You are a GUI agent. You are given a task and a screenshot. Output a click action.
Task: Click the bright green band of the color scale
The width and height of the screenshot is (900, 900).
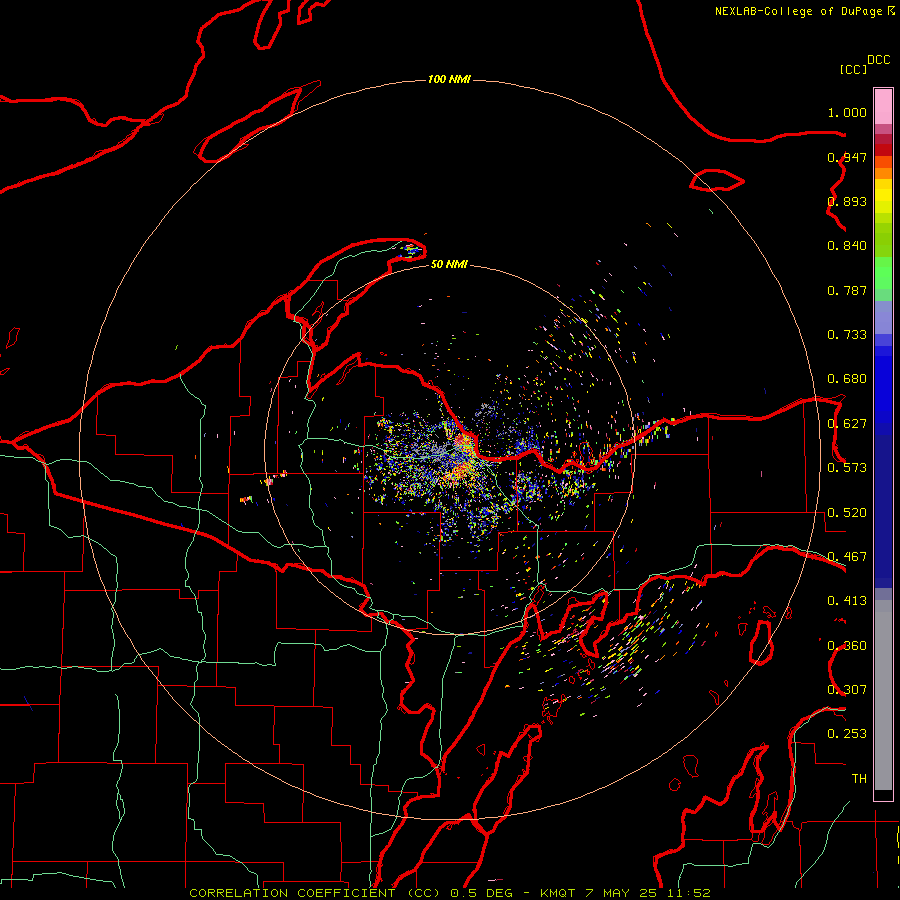click(883, 273)
